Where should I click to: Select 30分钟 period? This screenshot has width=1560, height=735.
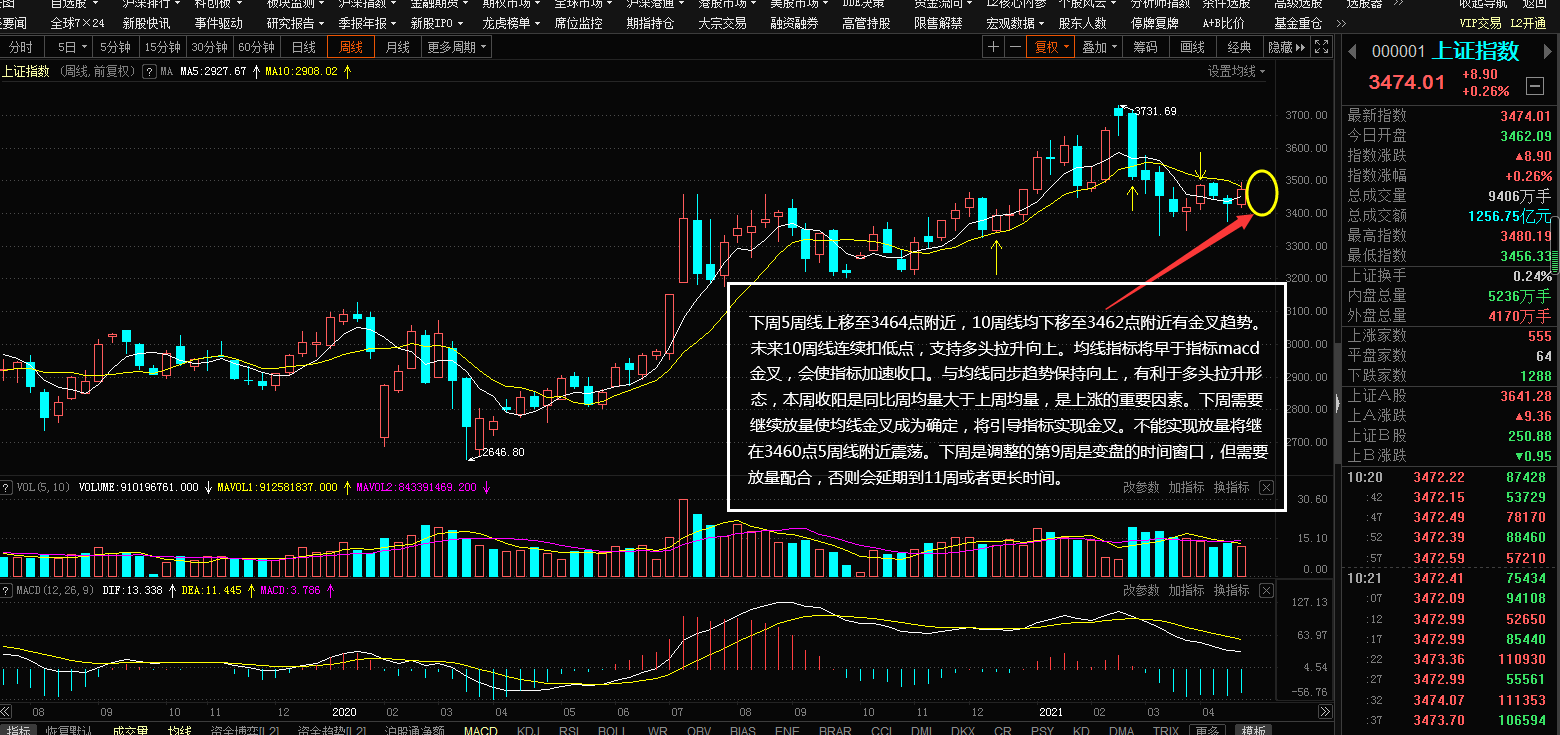210,47
